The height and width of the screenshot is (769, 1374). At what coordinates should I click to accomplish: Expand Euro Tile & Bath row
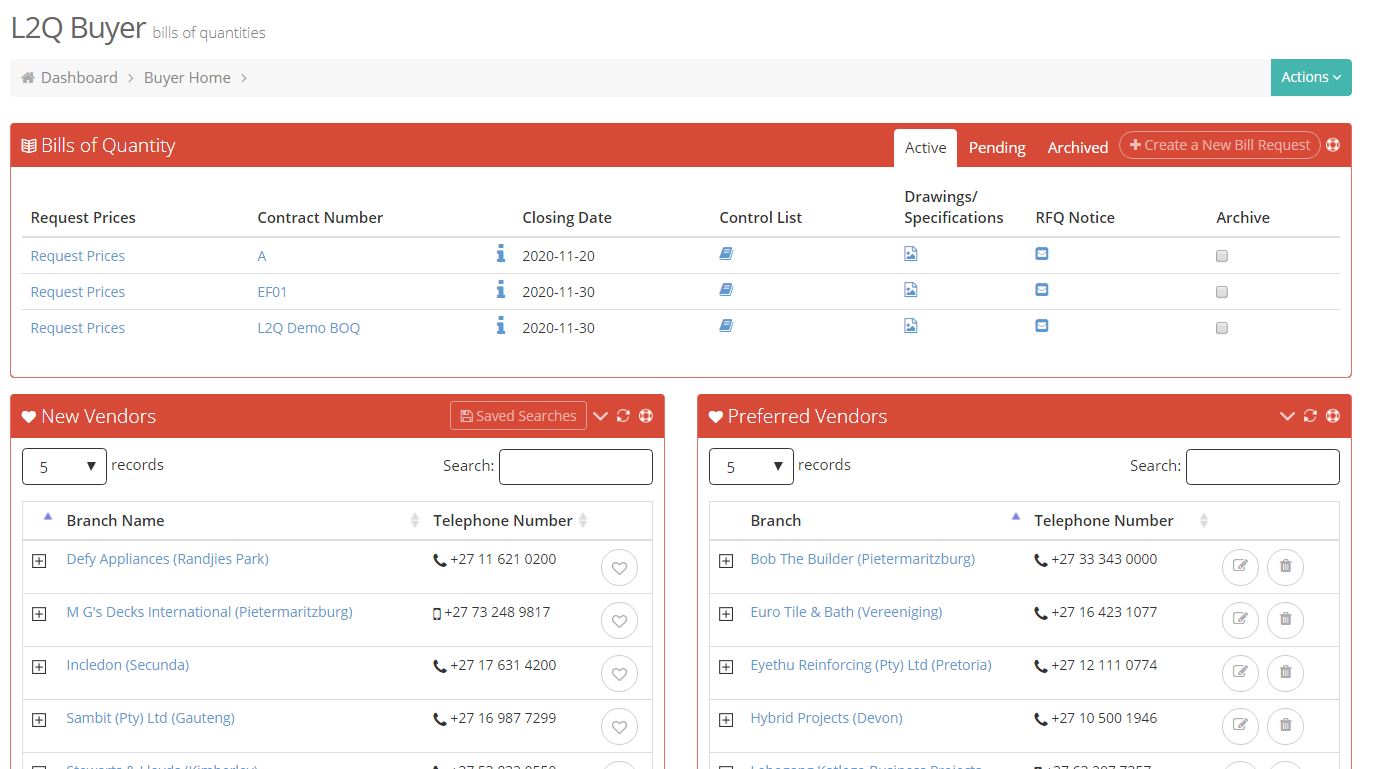[726, 614]
